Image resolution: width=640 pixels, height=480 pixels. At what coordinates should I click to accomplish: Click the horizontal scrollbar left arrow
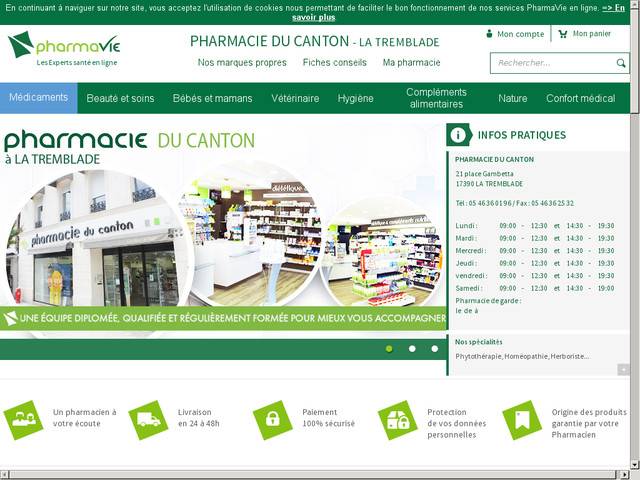tap(4, 475)
